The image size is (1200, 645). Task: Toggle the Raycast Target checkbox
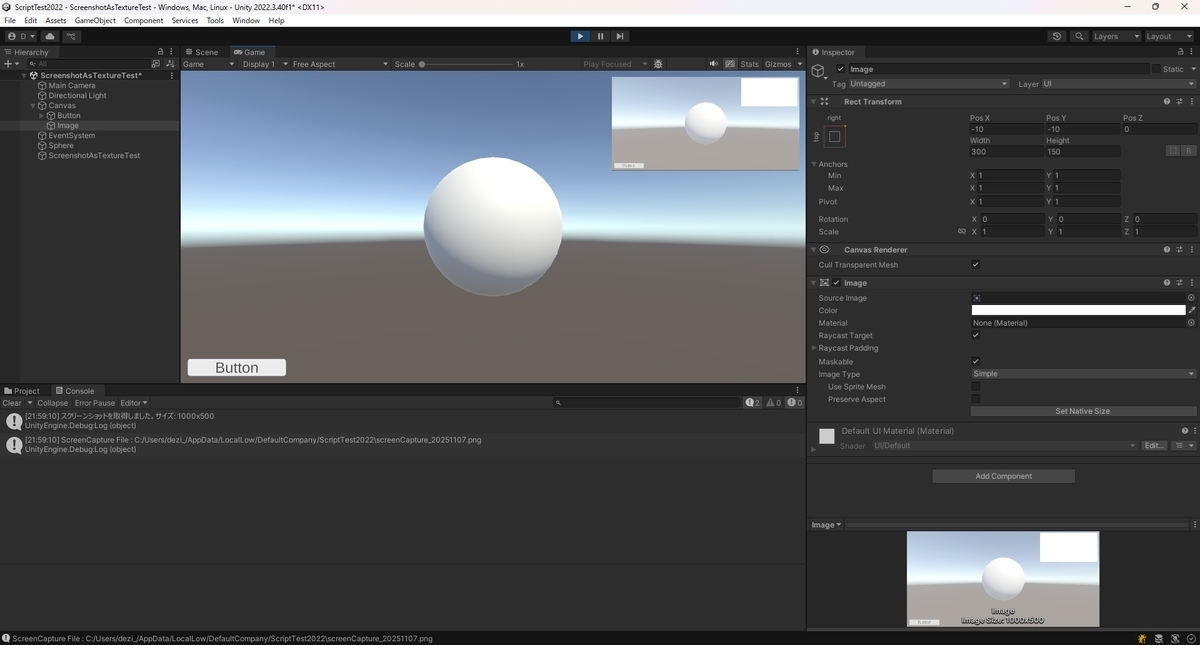[x=975, y=336]
